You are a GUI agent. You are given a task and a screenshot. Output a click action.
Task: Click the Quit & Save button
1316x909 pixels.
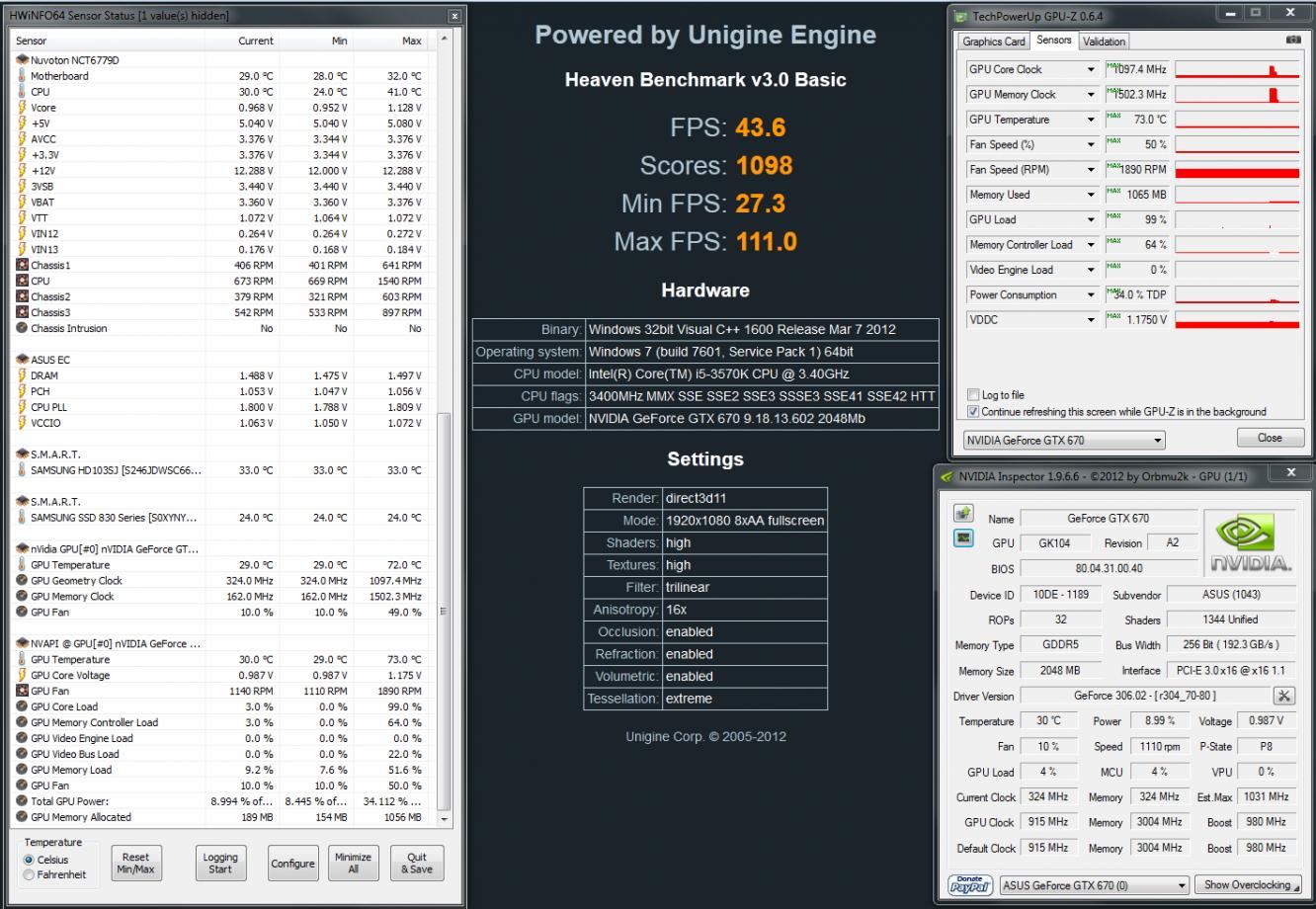[x=416, y=864]
